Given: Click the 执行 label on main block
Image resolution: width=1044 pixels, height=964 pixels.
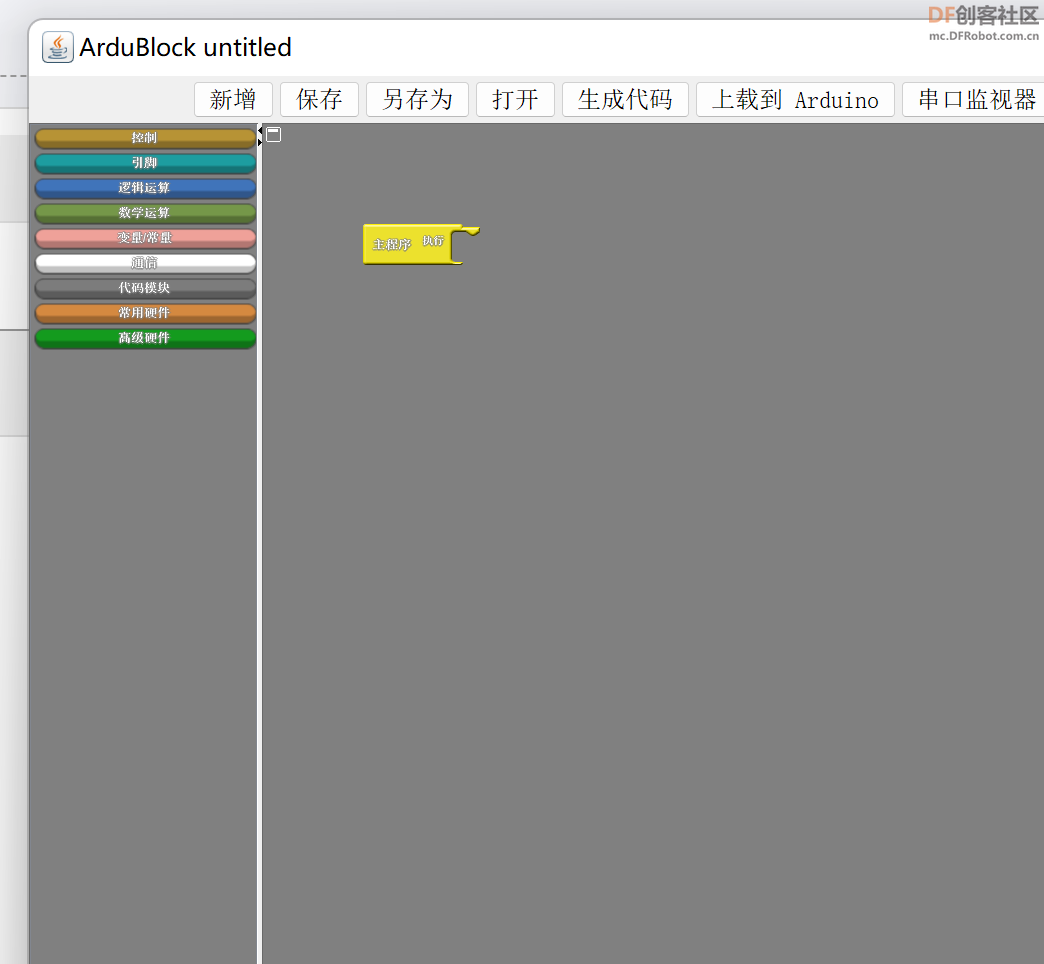Looking at the screenshot, I should (x=433, y=241).
